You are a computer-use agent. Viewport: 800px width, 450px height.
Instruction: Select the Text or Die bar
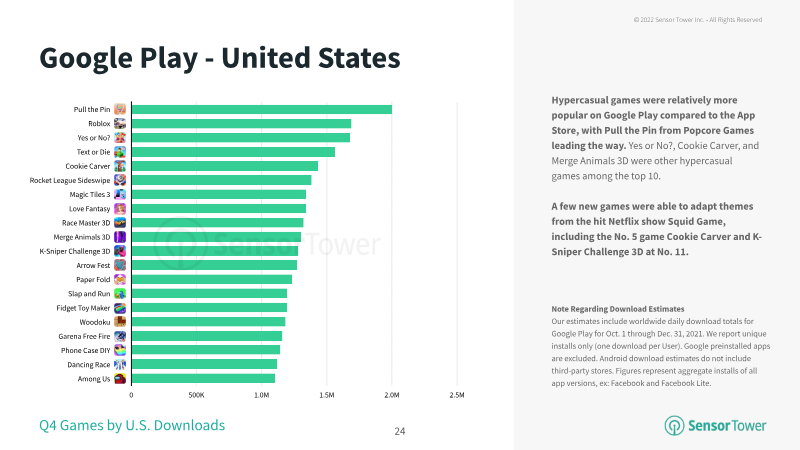click(x=233, y=152)
